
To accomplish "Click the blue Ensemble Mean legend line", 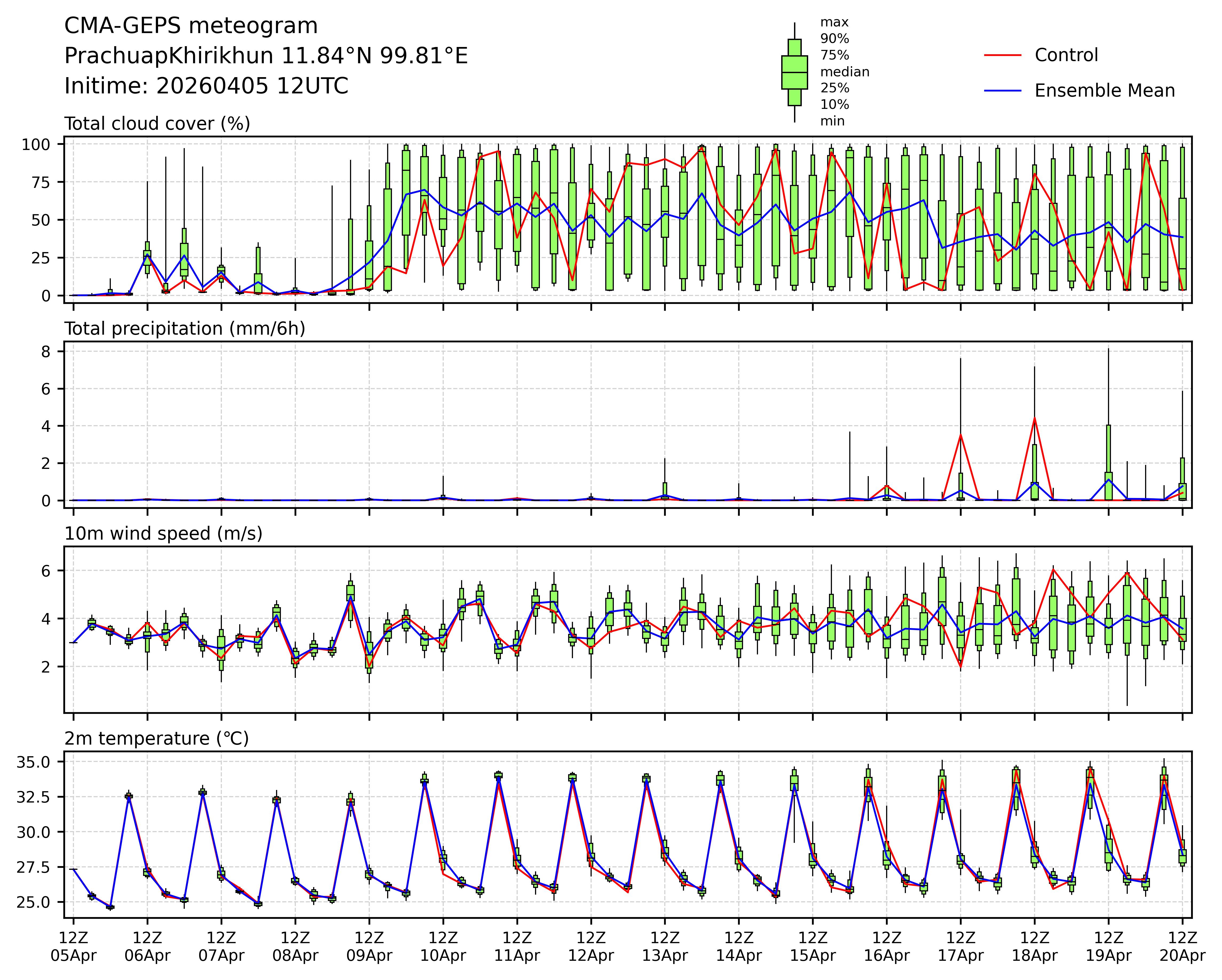I will click(x=1002, y=91).
